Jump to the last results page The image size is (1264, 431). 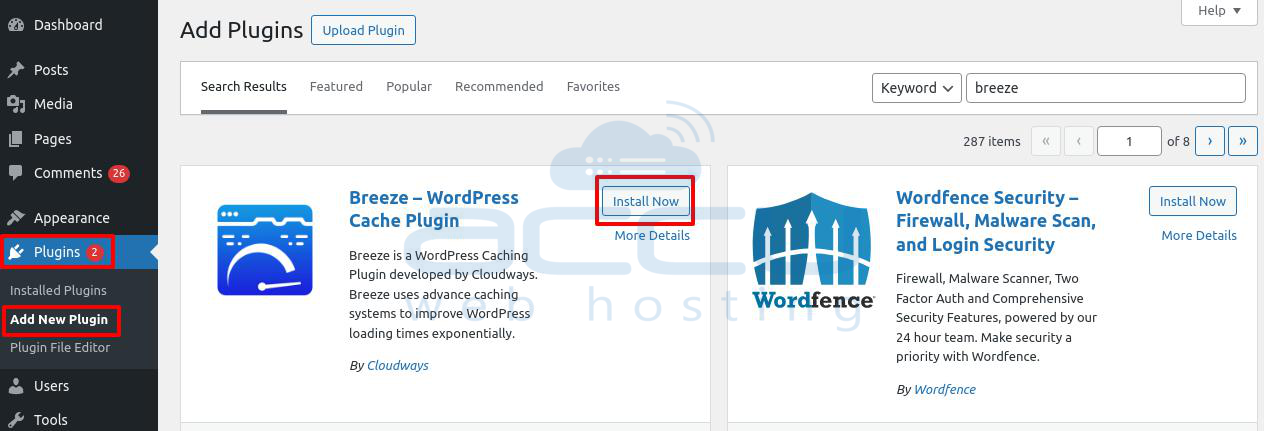pos(1243,141)
